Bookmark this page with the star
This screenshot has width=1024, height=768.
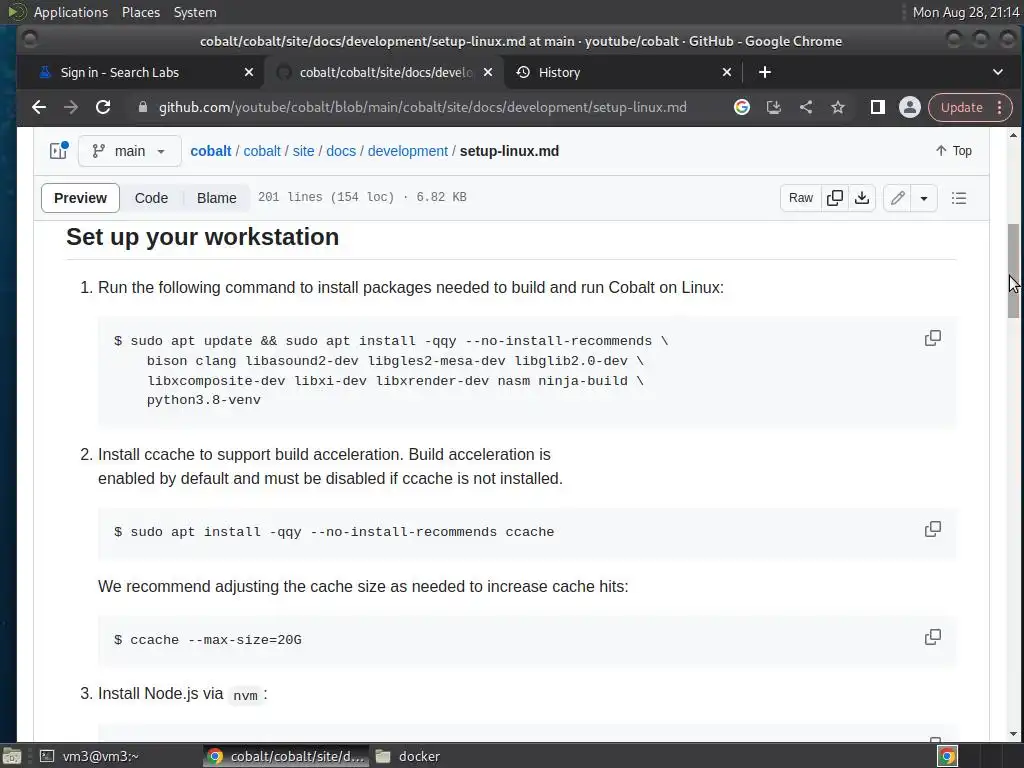838,107
